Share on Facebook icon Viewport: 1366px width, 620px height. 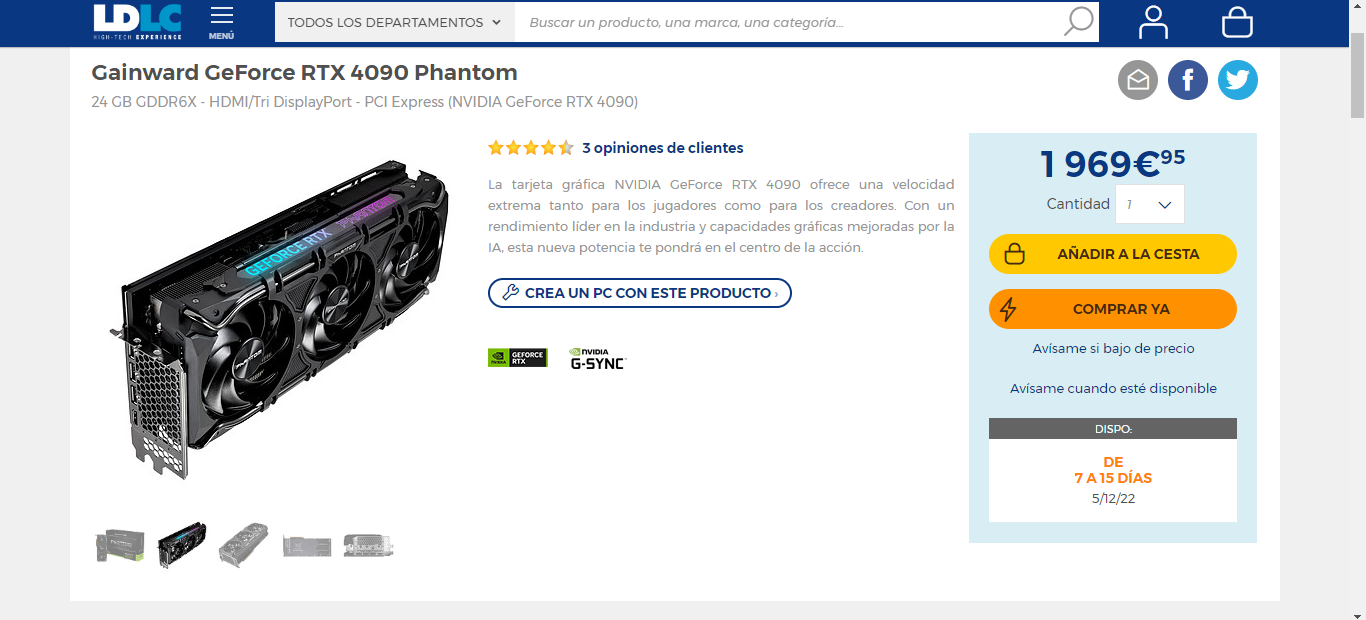tap(1188, 80)
